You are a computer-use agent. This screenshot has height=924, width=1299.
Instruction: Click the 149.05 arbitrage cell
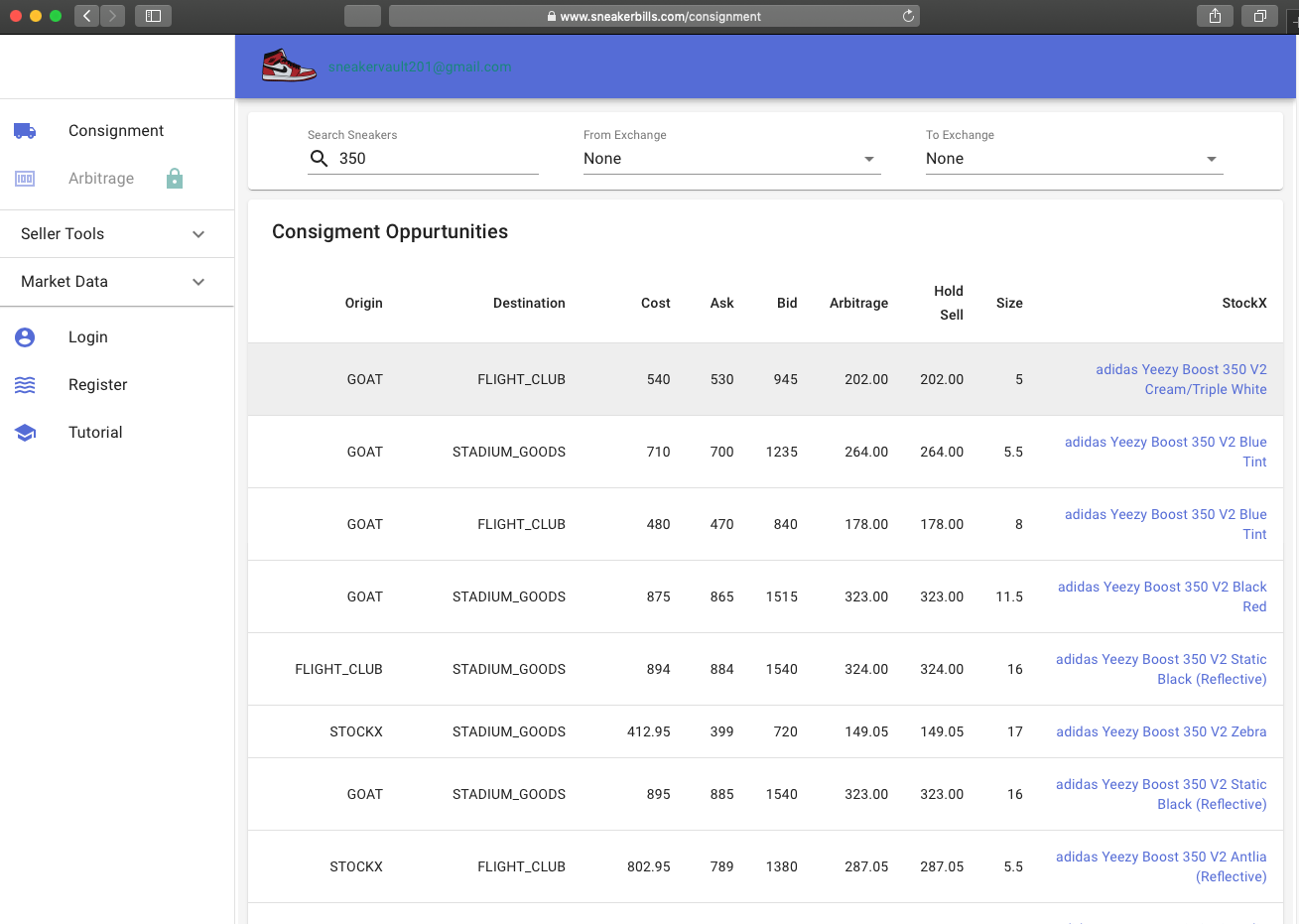click(x=866, y=731)
